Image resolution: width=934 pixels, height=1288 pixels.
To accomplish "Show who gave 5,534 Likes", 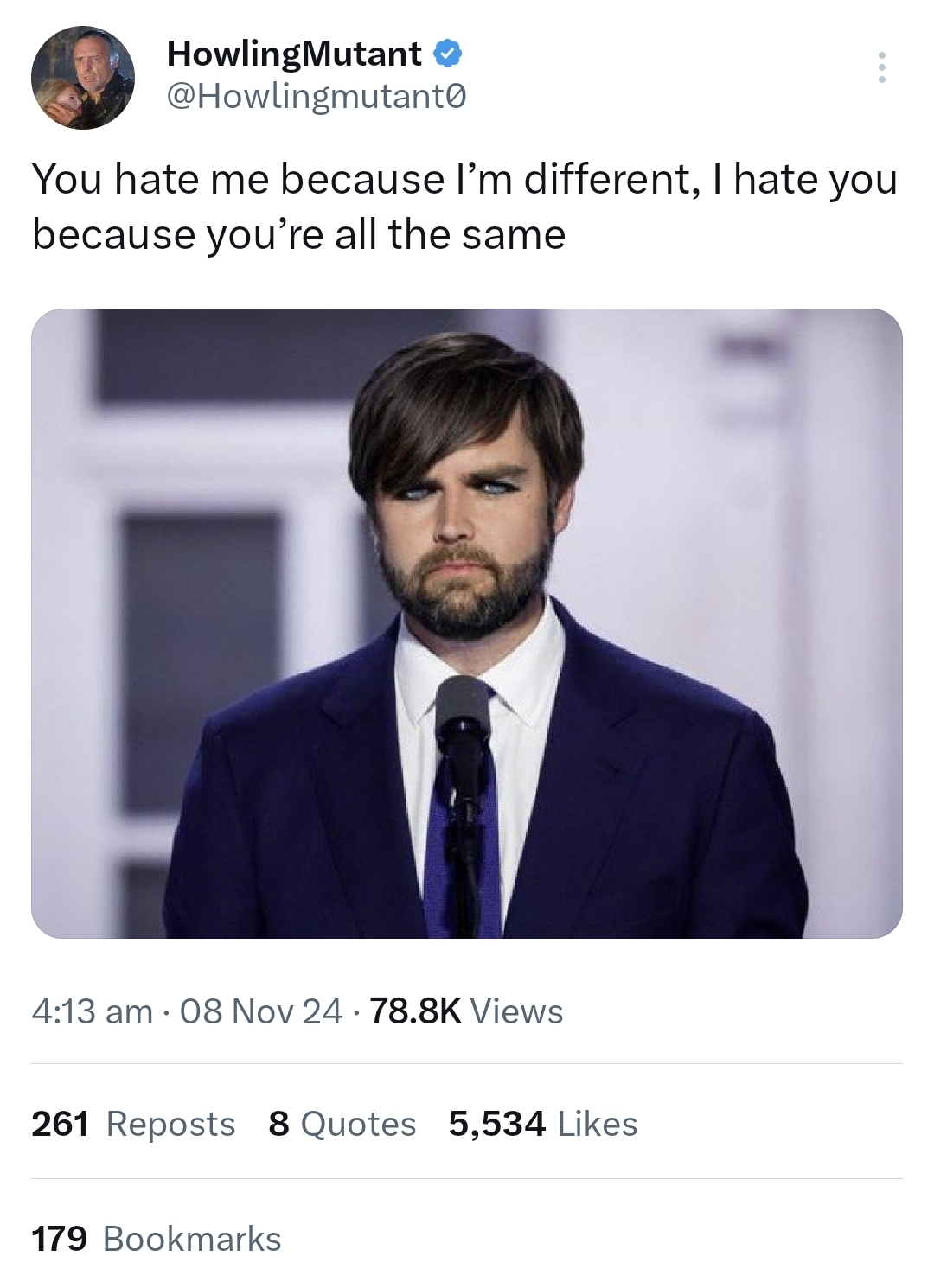I will pyautogui.click(x=543, y=1124).
